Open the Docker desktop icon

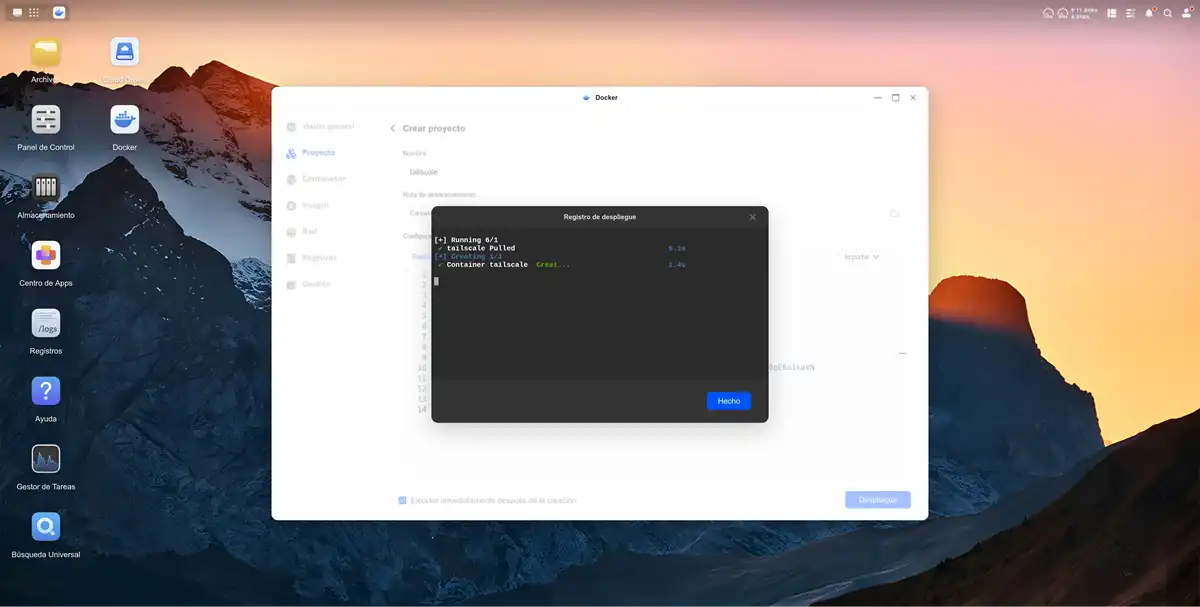pyautogui.click(x=125, y=120)
